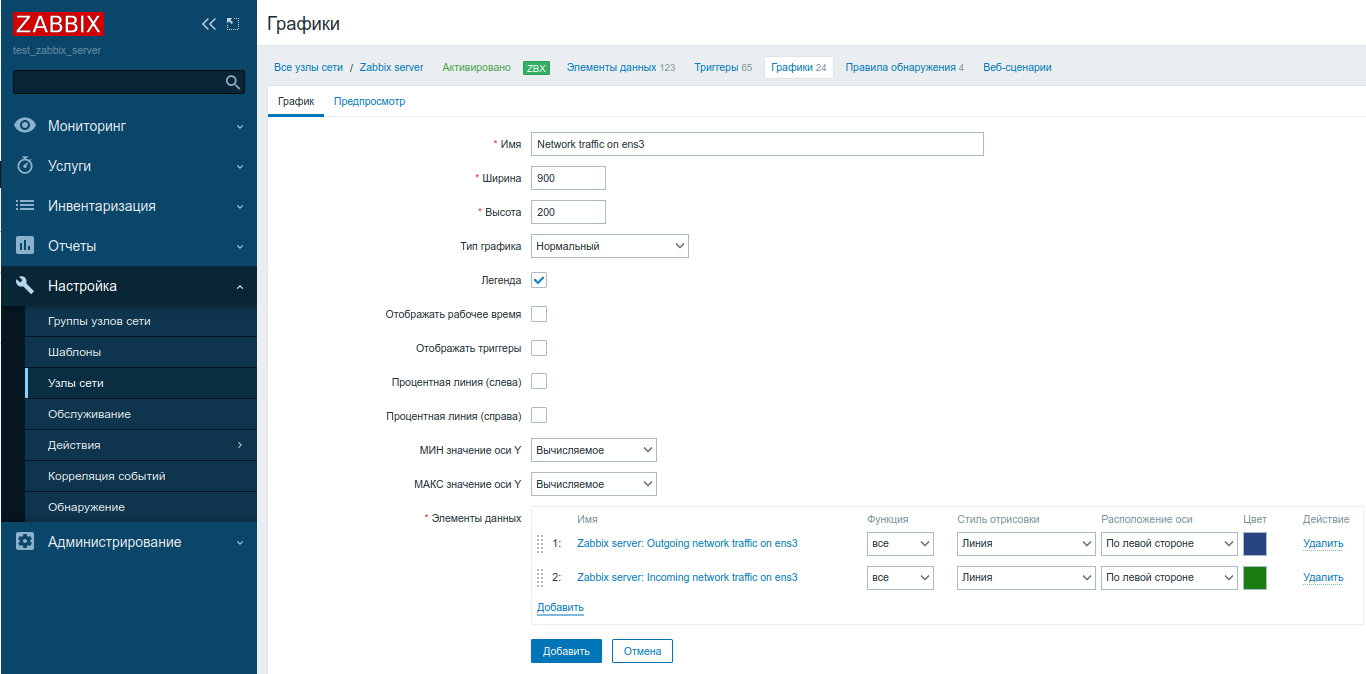Screen dimensions: 1366x674
Task: Open Действия submenu
Action: [141, 445]
